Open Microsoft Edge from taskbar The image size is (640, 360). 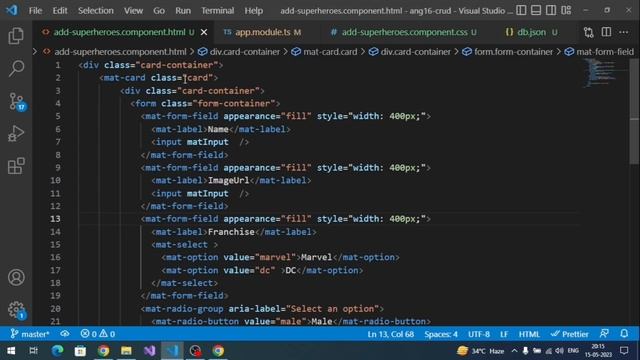click(x=58, y=351)
